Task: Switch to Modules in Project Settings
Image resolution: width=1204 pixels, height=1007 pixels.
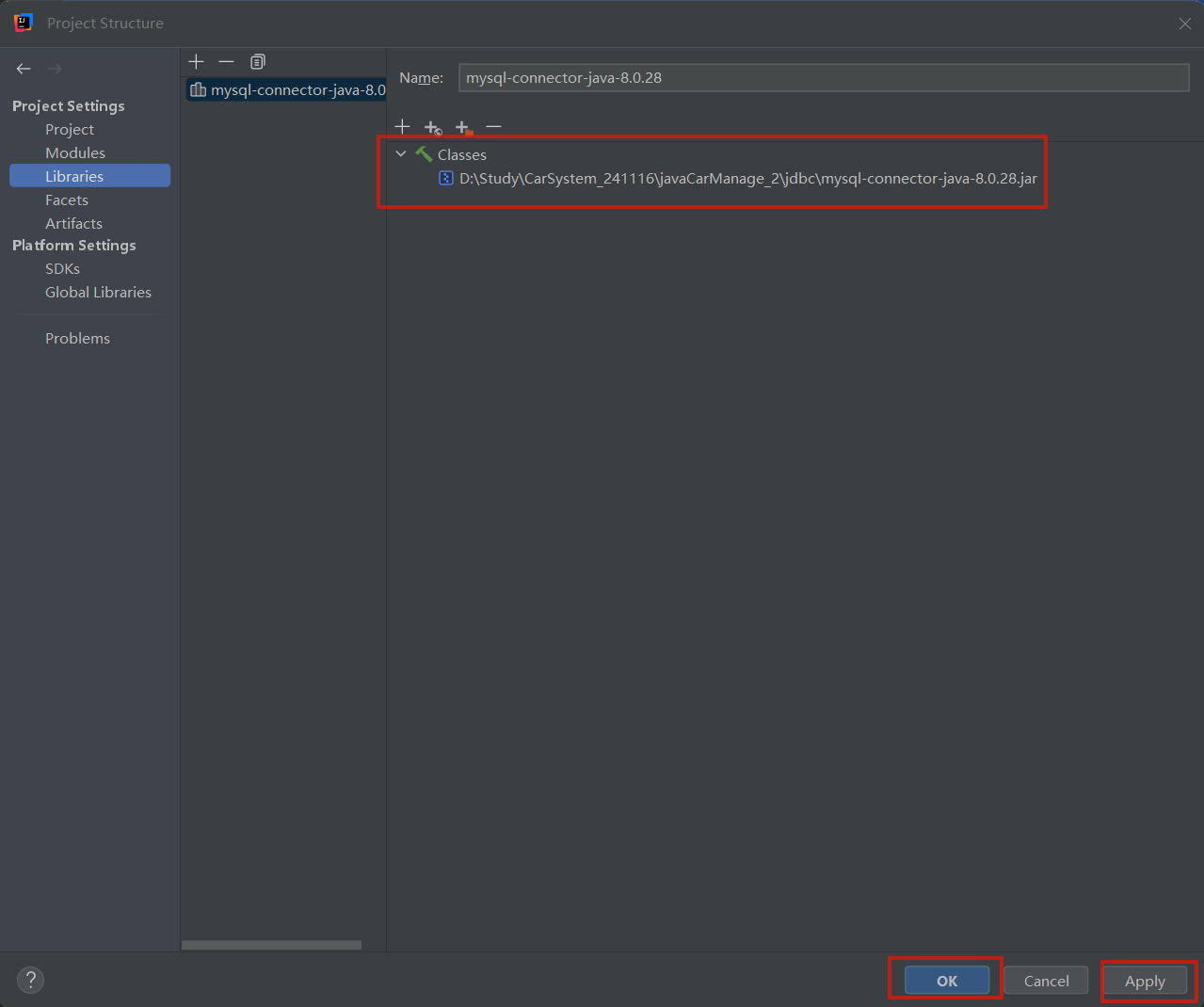Action: pyautogui.click(x=74, y=152)
